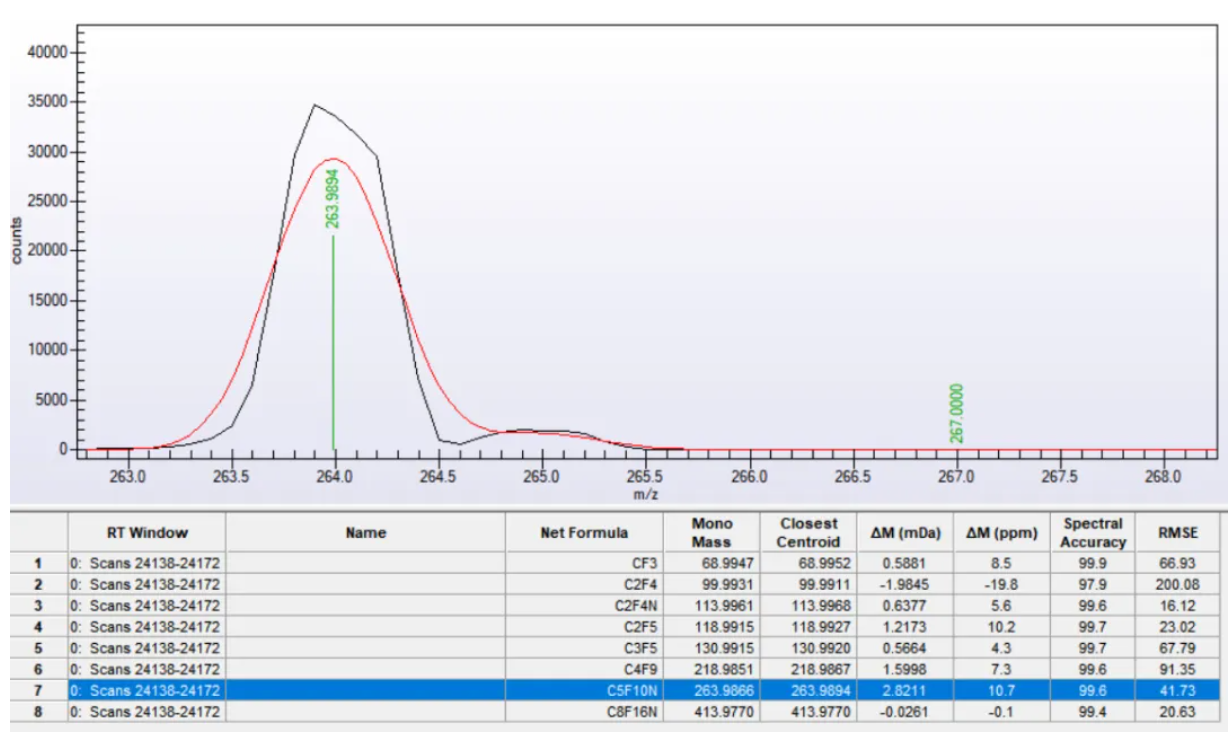The image size is (1232, 732).
Task: Select row number 4 header
Action: click(x=39, y=627)
